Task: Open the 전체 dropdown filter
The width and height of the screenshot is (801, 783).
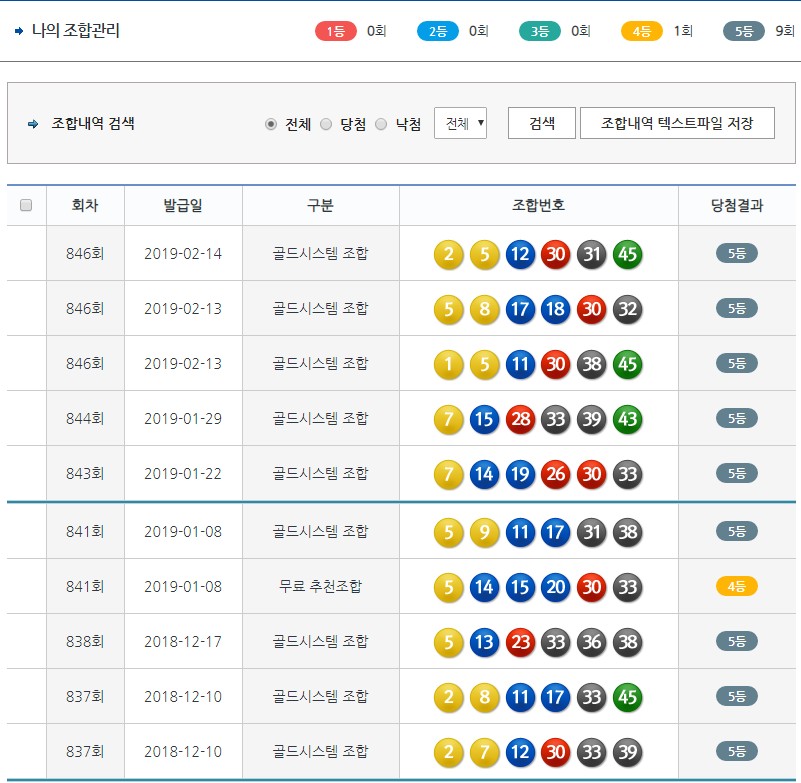Action: click(460, 124)
